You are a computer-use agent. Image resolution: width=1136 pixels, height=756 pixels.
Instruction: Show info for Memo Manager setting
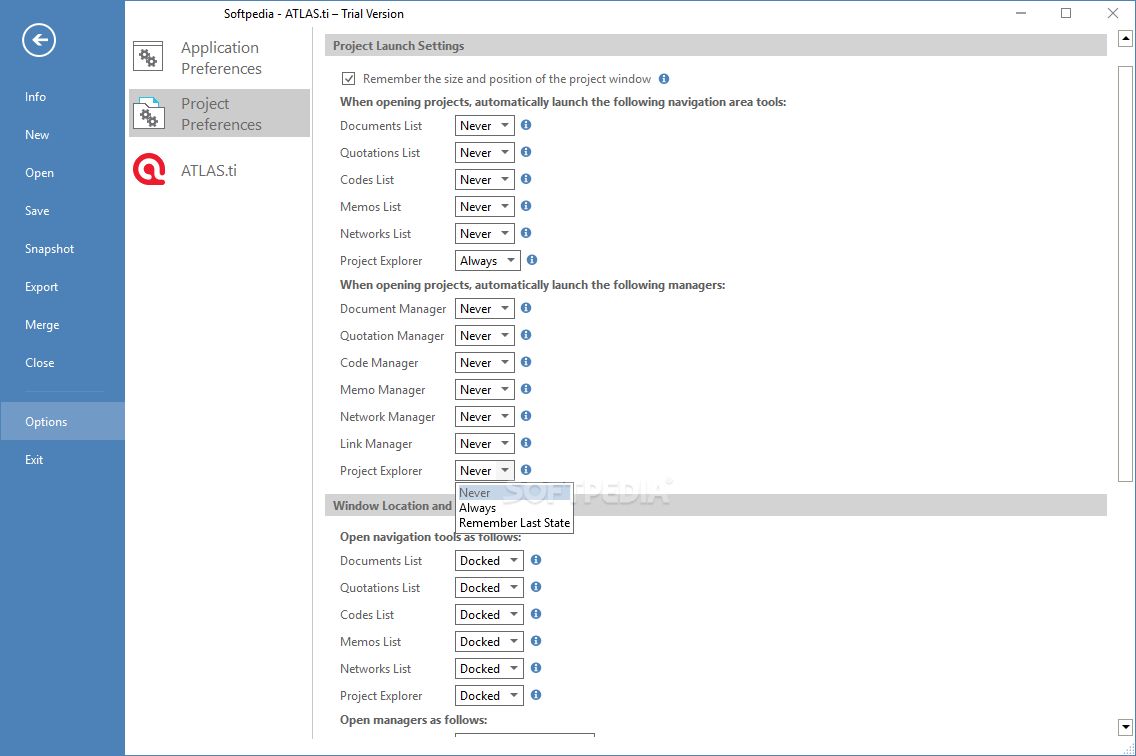pyautogui.click(x=526, y=389)
